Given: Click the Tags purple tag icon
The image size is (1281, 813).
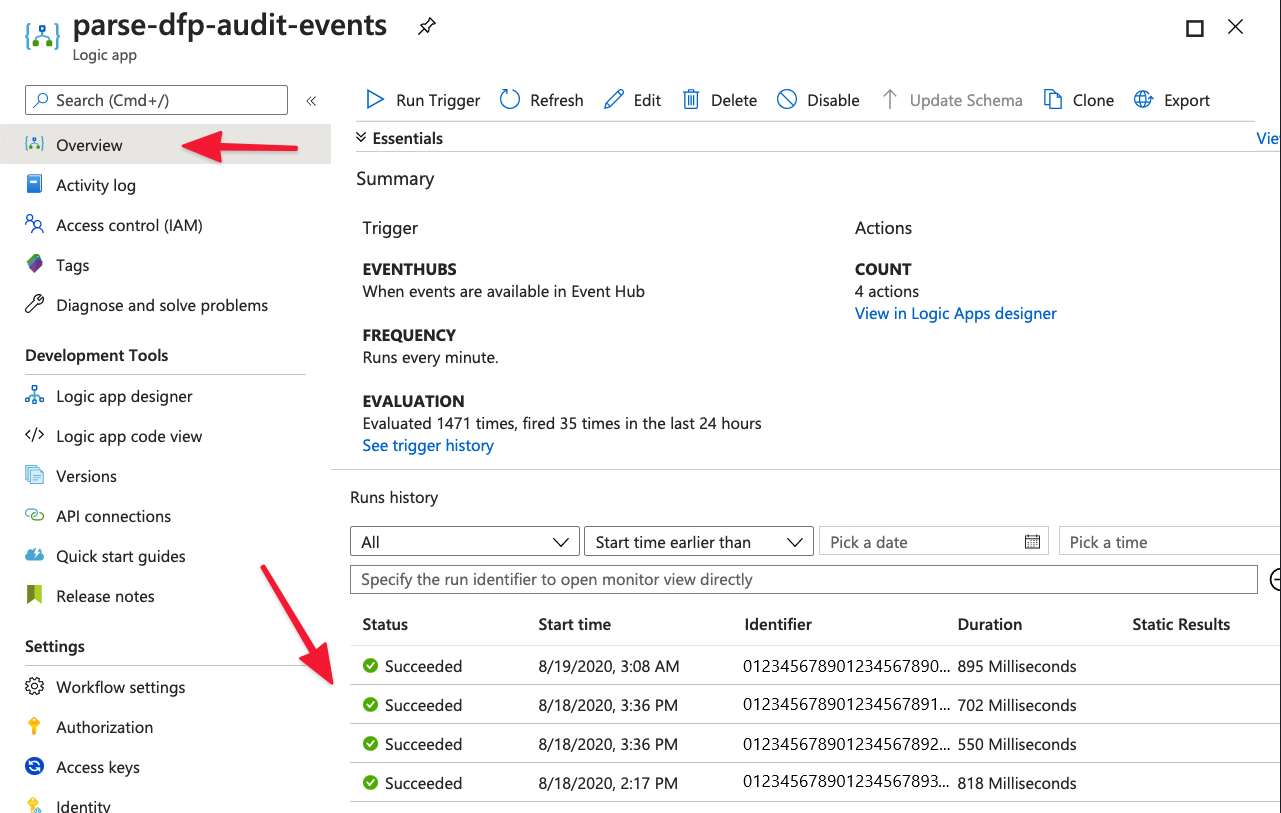Looking at the screenshot, I should 35,264.
